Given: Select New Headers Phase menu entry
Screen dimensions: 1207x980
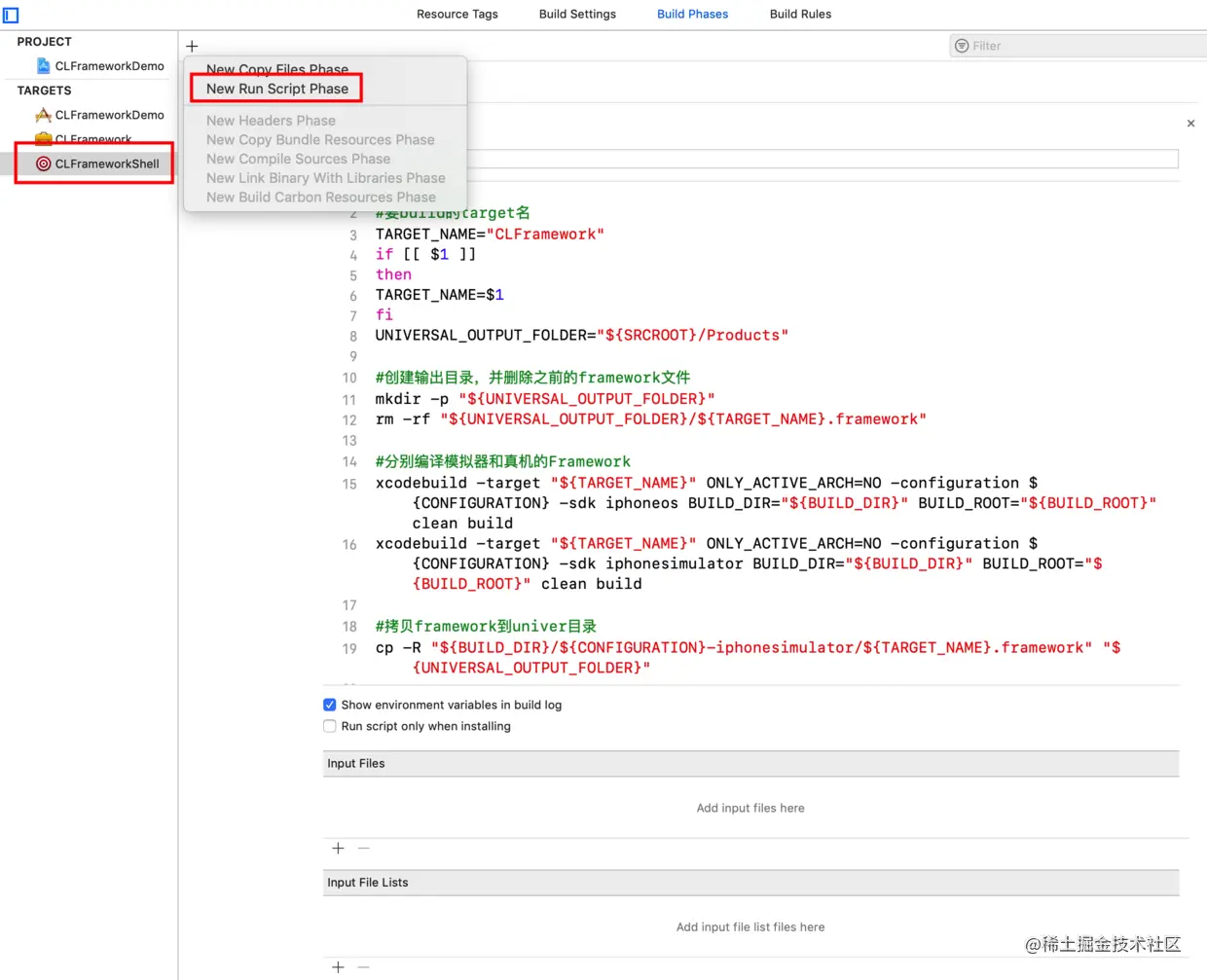Looking at the screenshot, I should (x=271, y=121).
